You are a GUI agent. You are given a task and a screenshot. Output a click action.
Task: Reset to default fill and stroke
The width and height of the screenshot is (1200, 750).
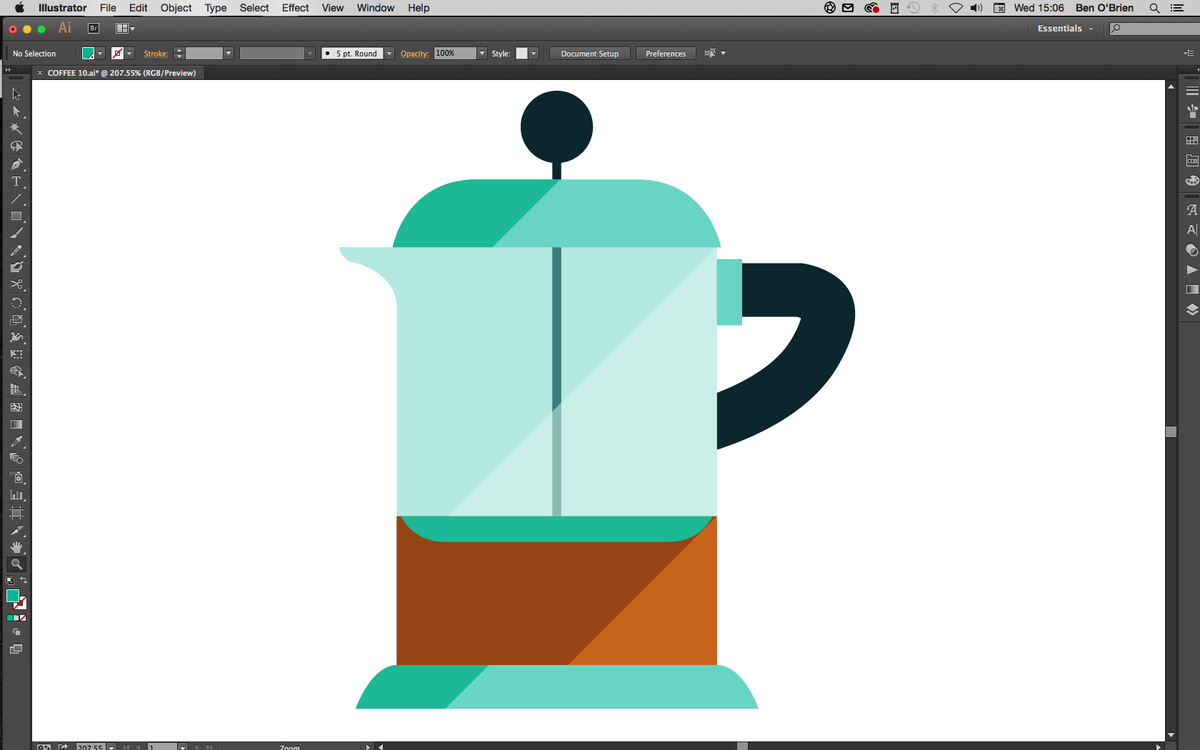point(10,580)
